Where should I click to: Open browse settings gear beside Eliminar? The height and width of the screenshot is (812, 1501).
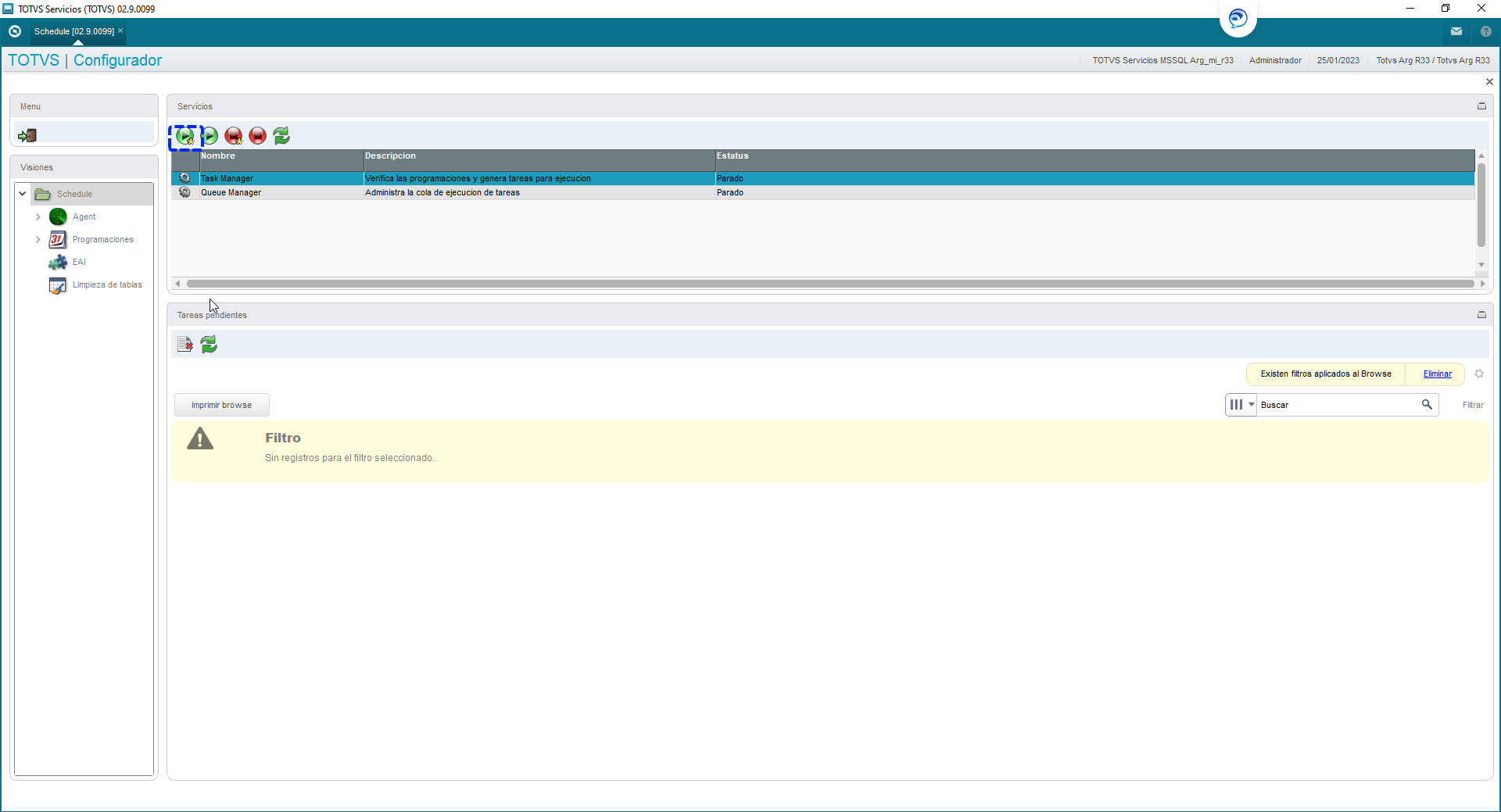(x=1479, y=374)
